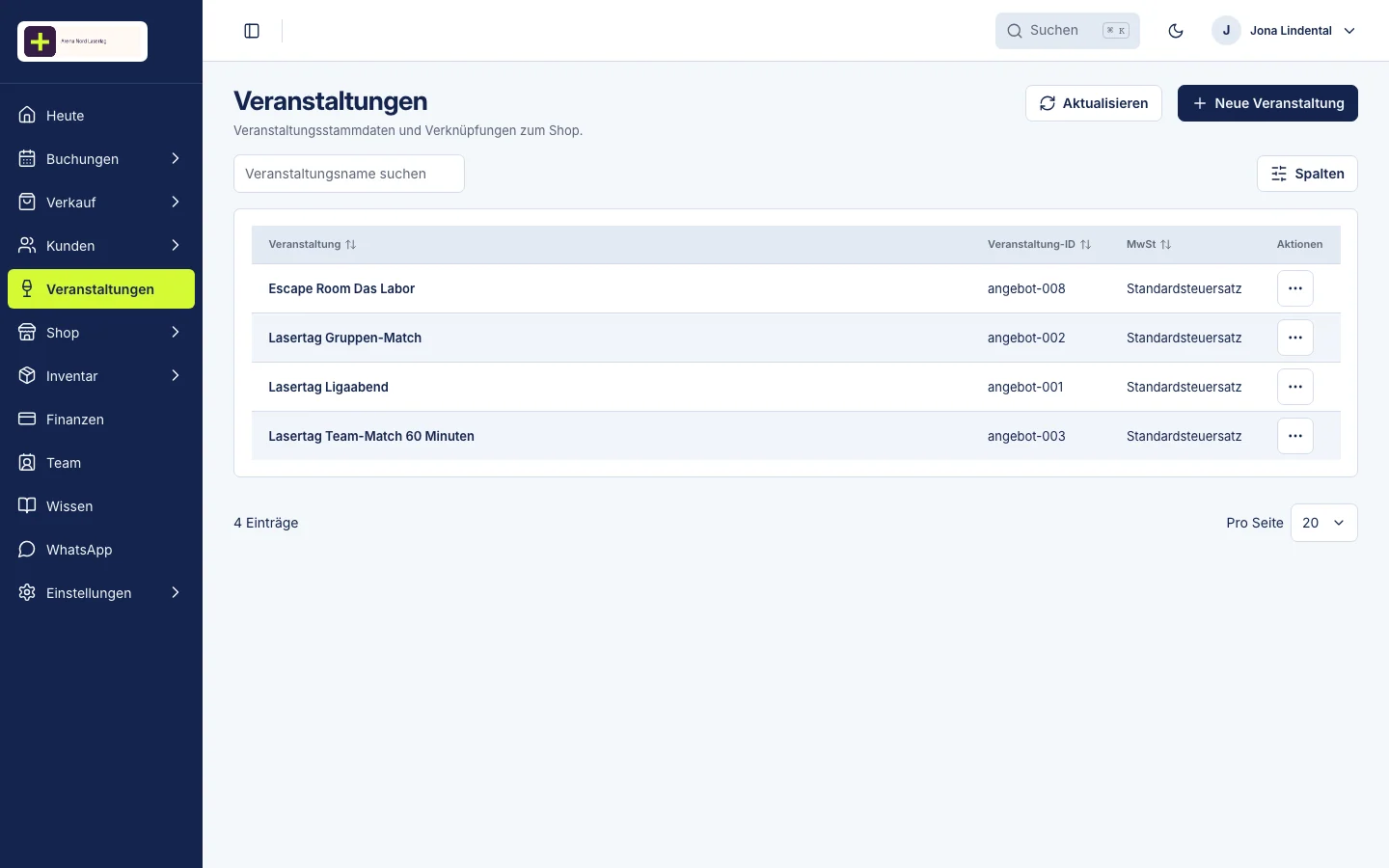Open actions menu for Escape Room Das Labor
This screenshot has height=868, width=1389.
click(1295, 288)
